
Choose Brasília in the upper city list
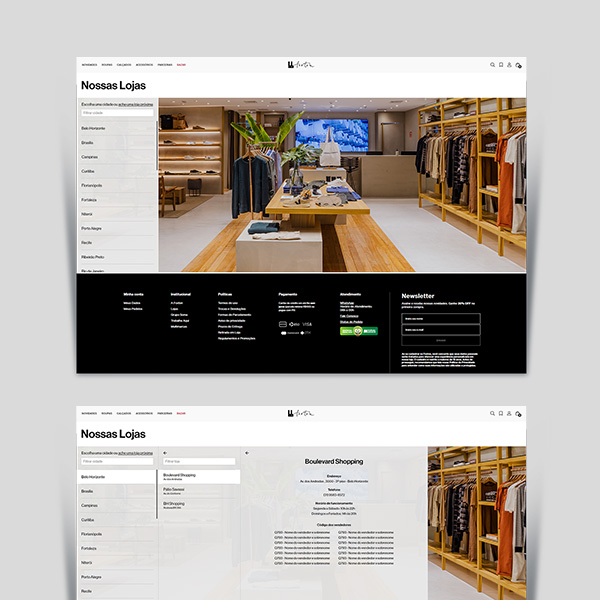pyautogui.click(x=88, y=144)
